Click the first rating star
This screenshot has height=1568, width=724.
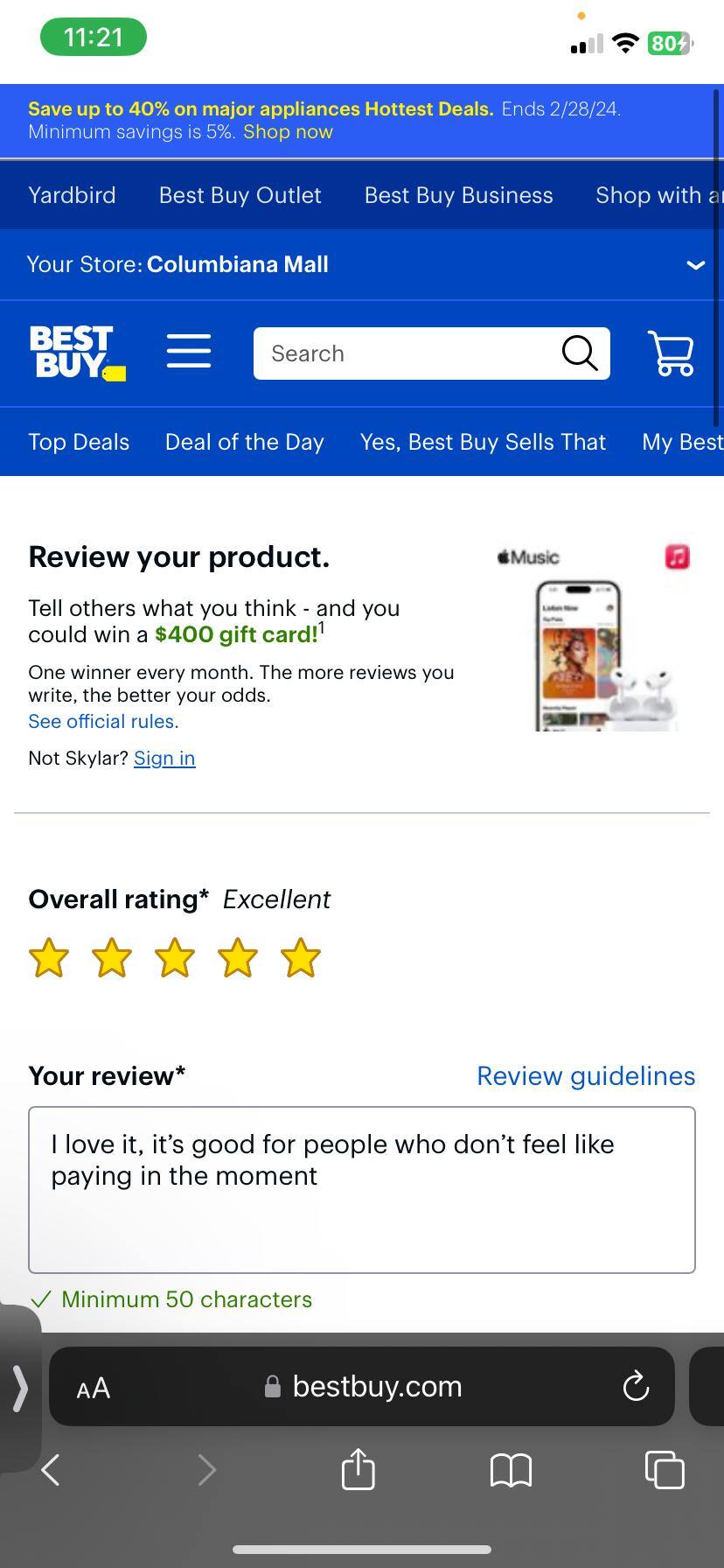(x=49, y=957)
